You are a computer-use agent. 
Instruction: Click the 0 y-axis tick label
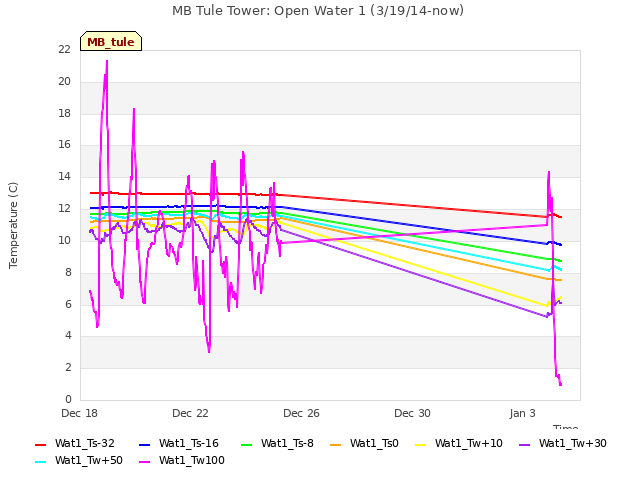[68, 399]
